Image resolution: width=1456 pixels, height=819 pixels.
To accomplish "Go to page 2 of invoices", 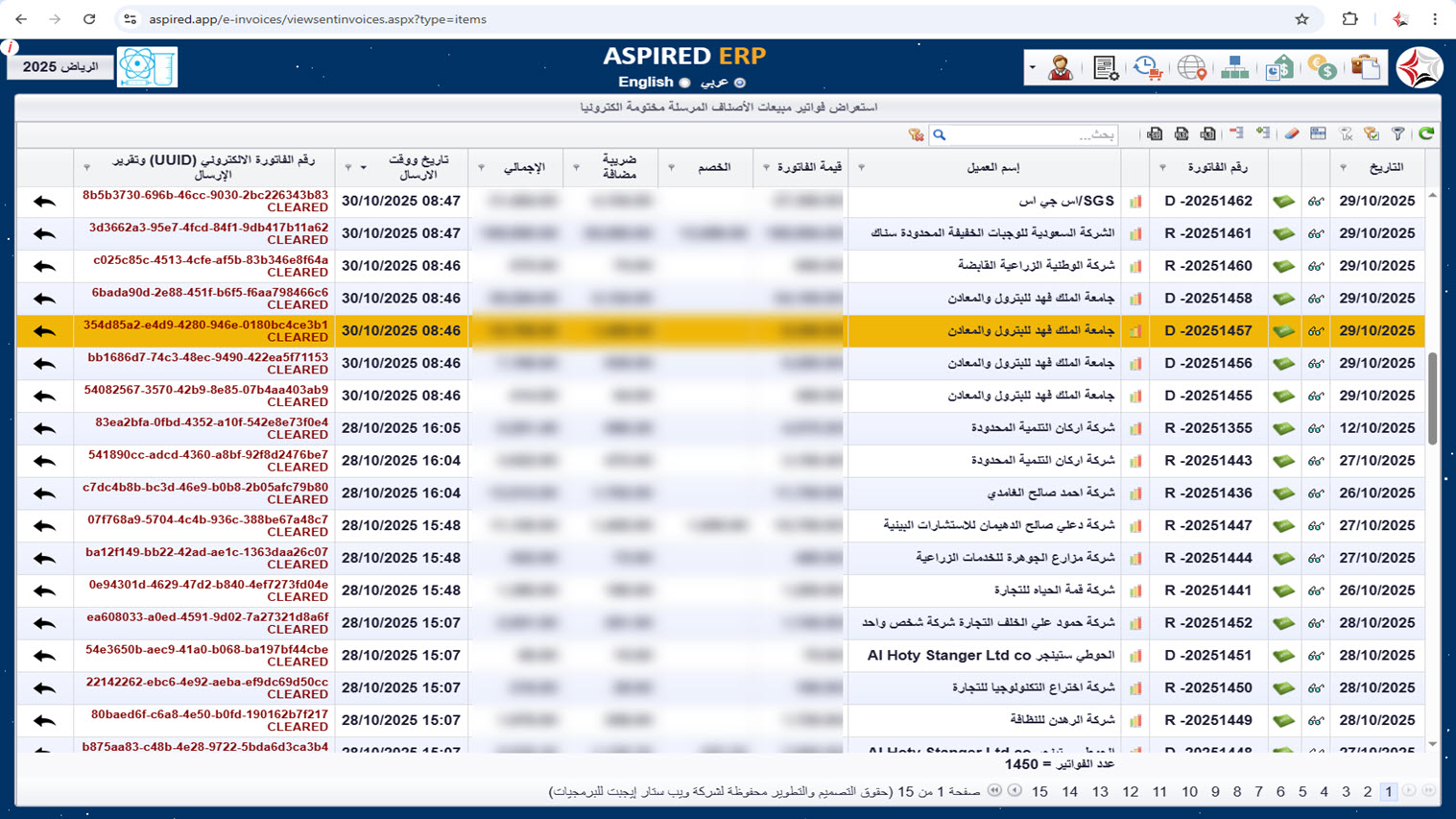I will tap(1368, 792).
